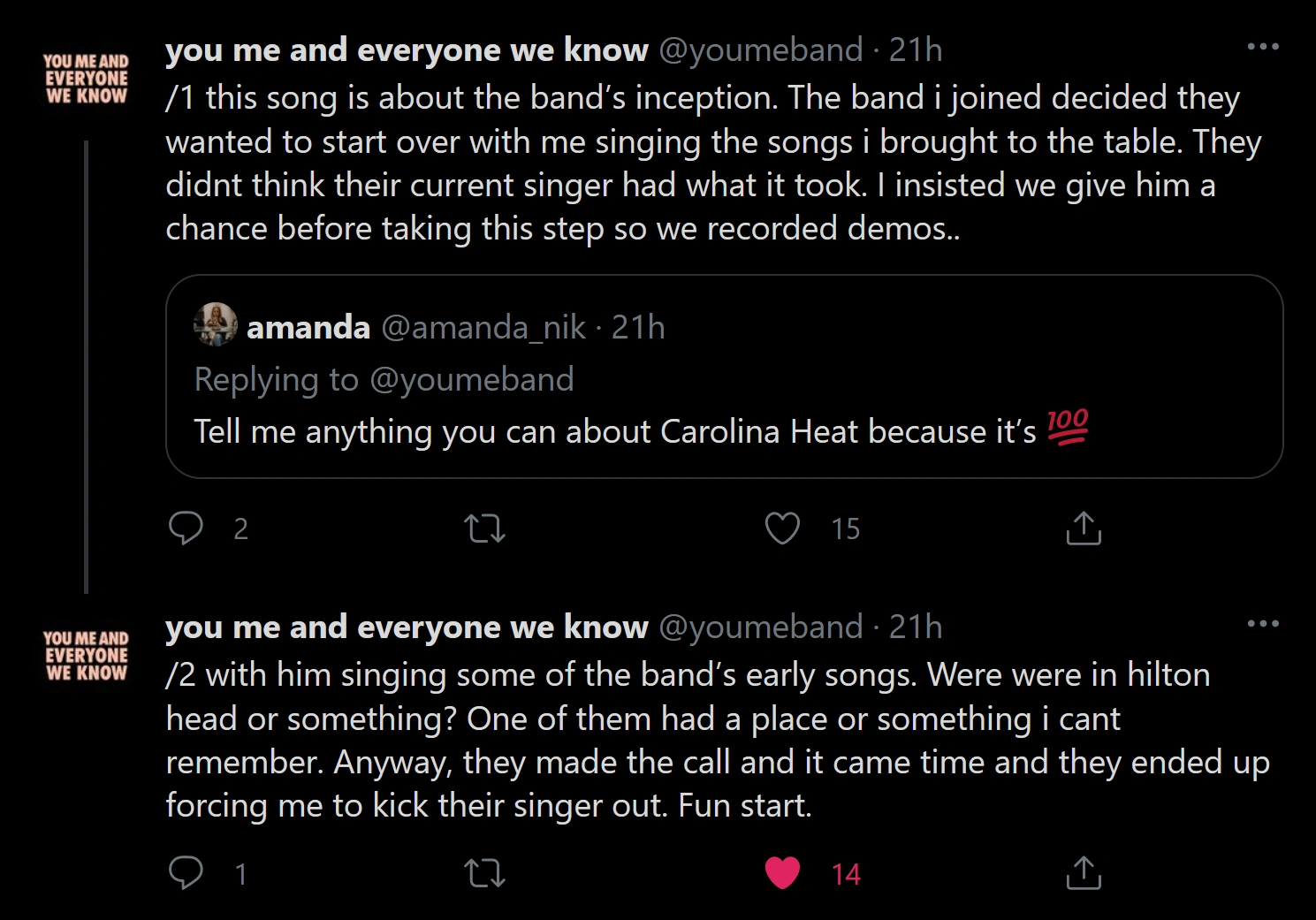The image size is (1316, 920).
Task: Reply to the first tweet
Action: pos(186,528)
